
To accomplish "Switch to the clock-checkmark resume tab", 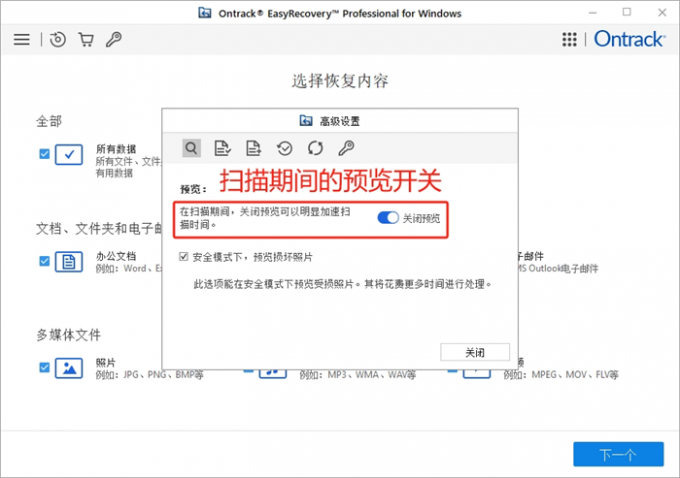I will 284,148.
